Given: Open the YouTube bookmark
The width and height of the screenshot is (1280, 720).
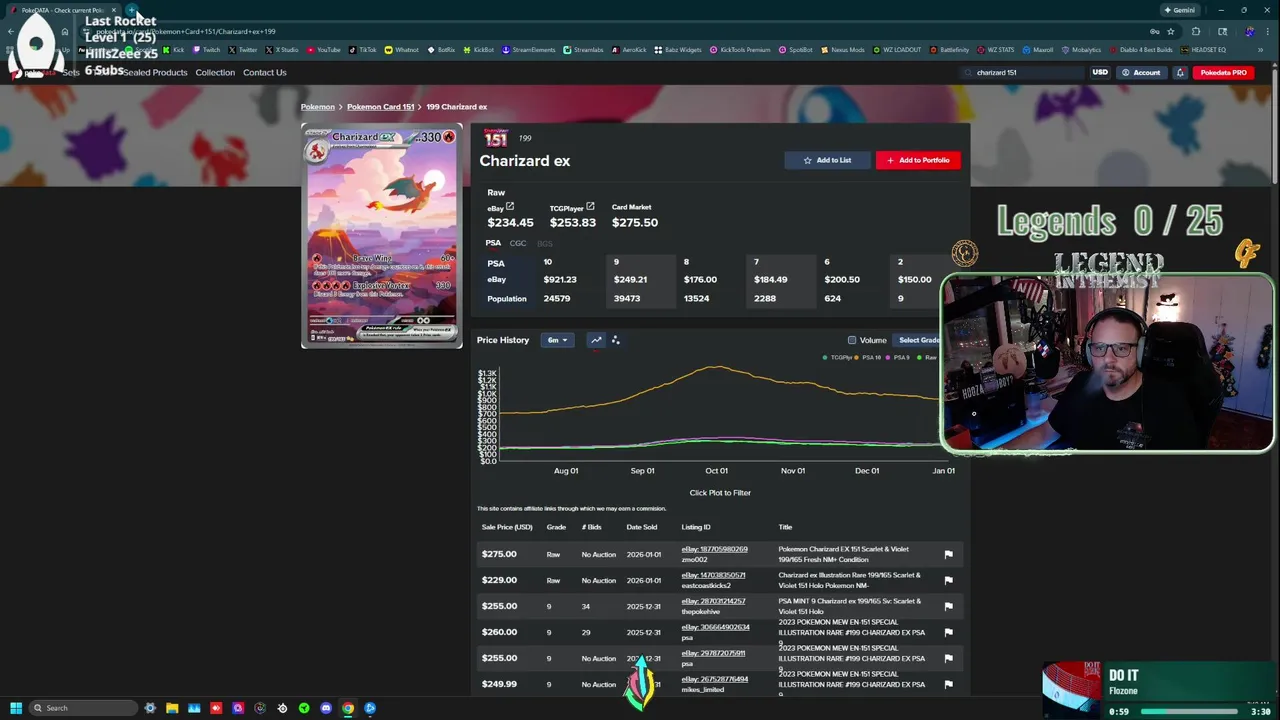Looking at the screenshot, I should 323,50.
